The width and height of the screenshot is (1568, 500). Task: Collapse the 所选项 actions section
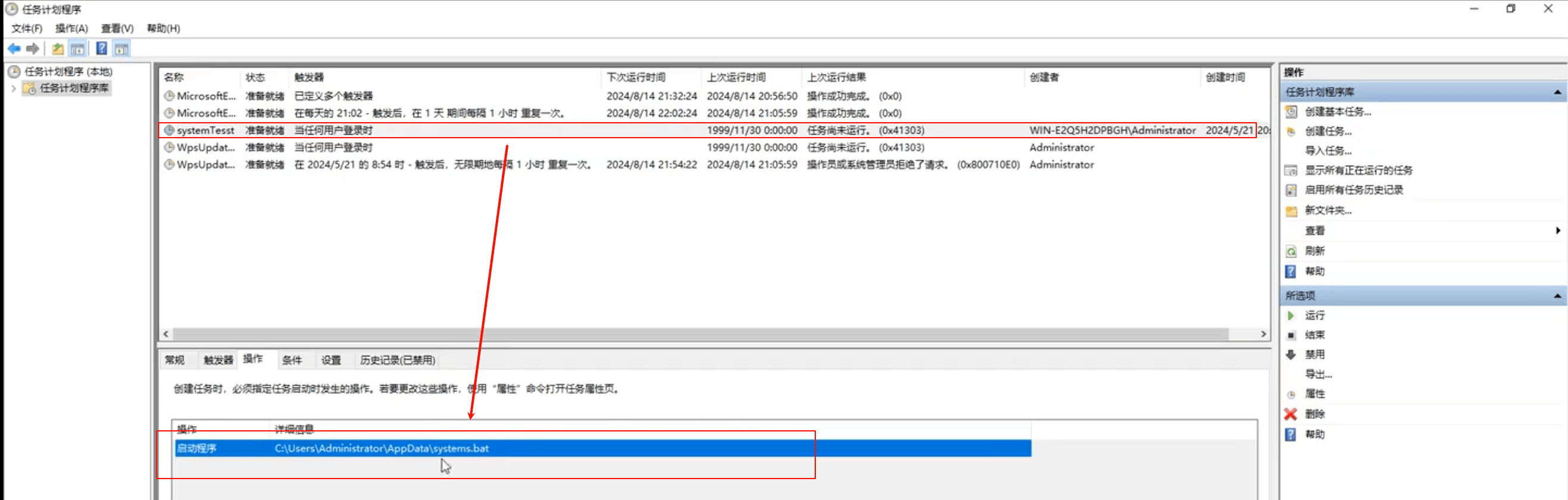(1557, 296)
